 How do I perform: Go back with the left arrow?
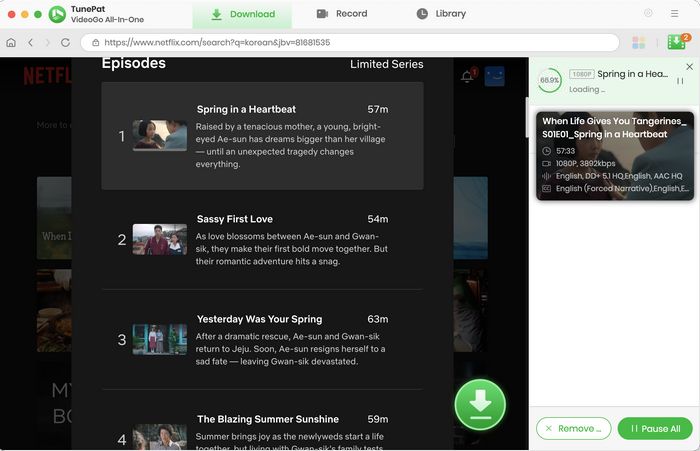point(30,43)
